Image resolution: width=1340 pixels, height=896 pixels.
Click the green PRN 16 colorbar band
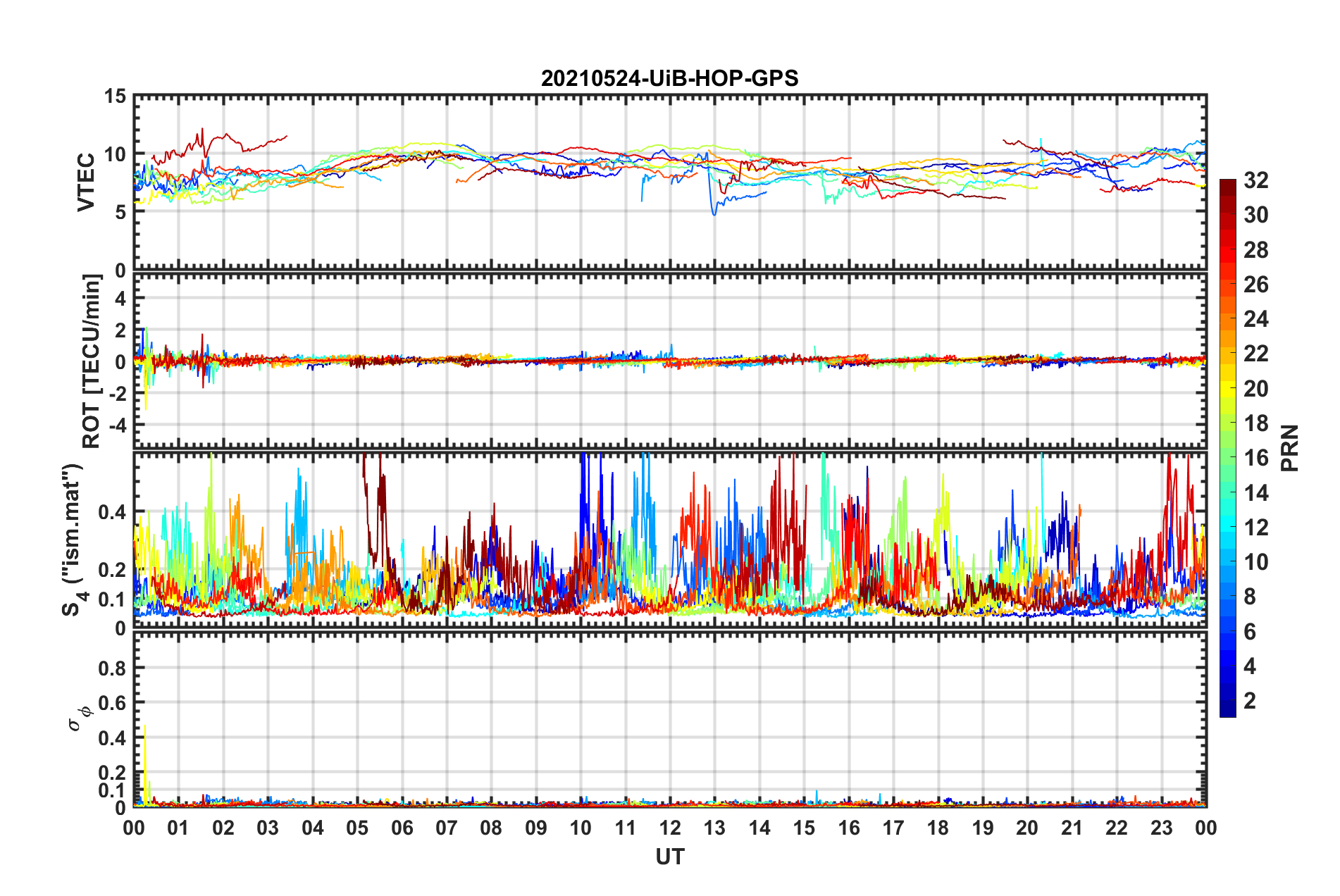click(1227, 458)
